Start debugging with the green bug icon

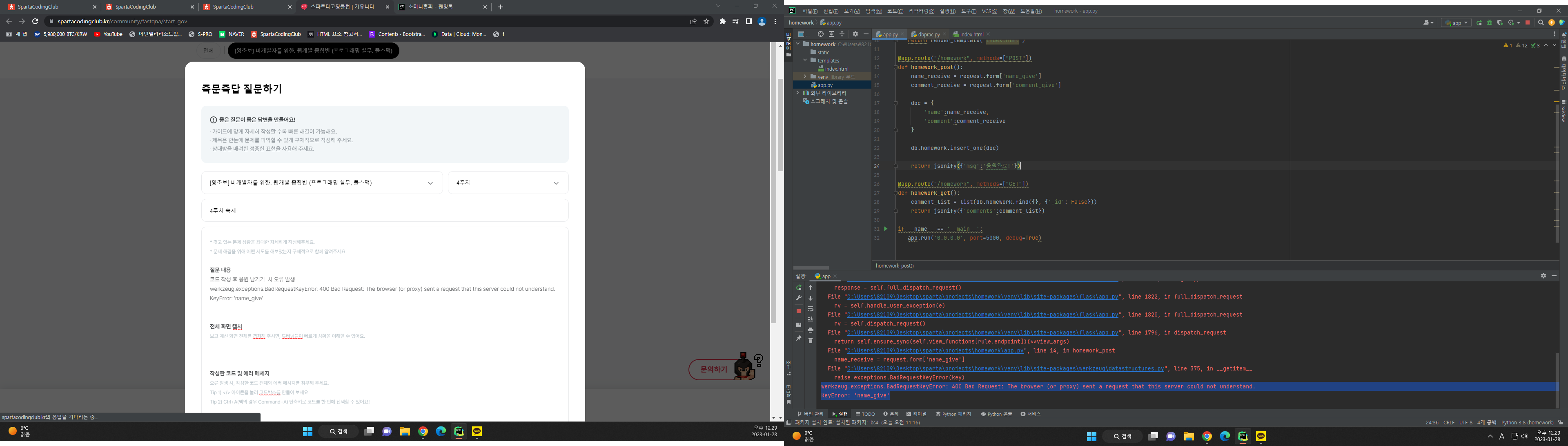click(1490, 22)
